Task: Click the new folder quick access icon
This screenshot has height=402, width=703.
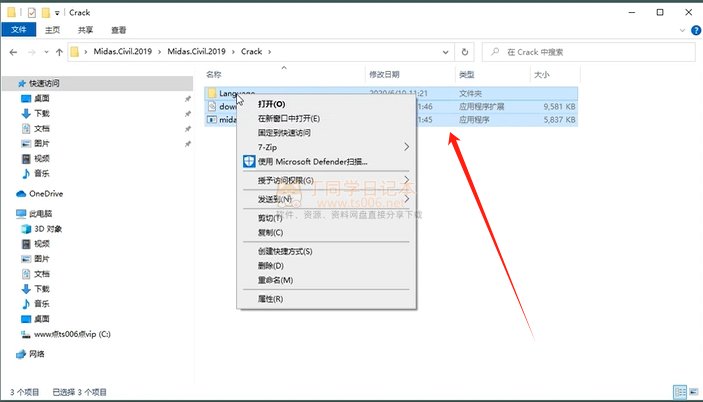Action: [x=46, y=13]
